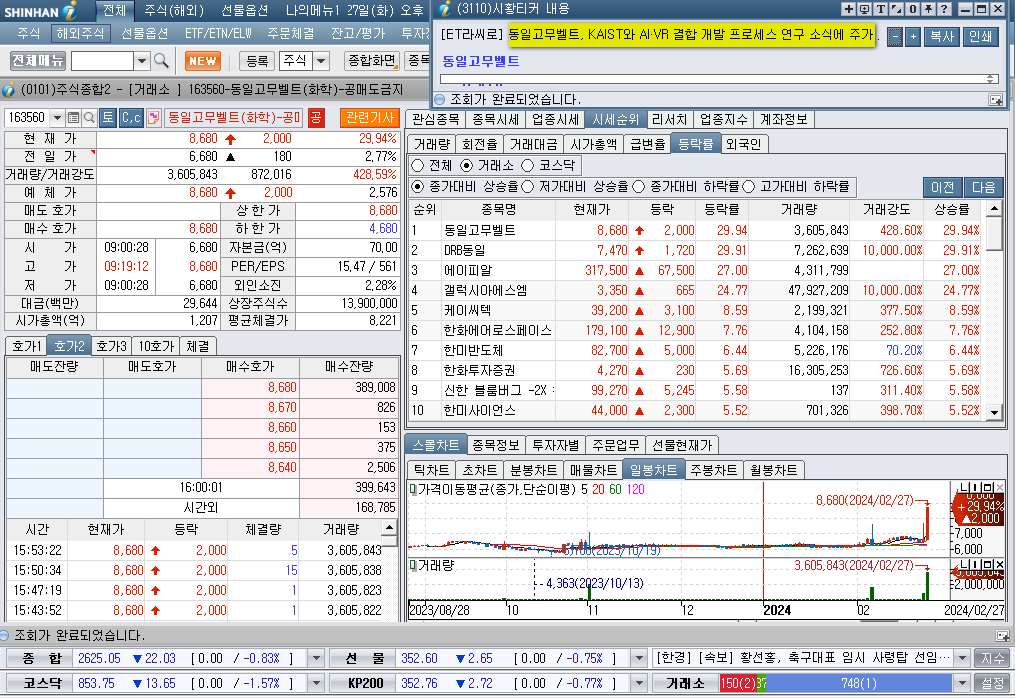
Task: Select 종가대비 하락율 radio option
Action: click(639, 186)
